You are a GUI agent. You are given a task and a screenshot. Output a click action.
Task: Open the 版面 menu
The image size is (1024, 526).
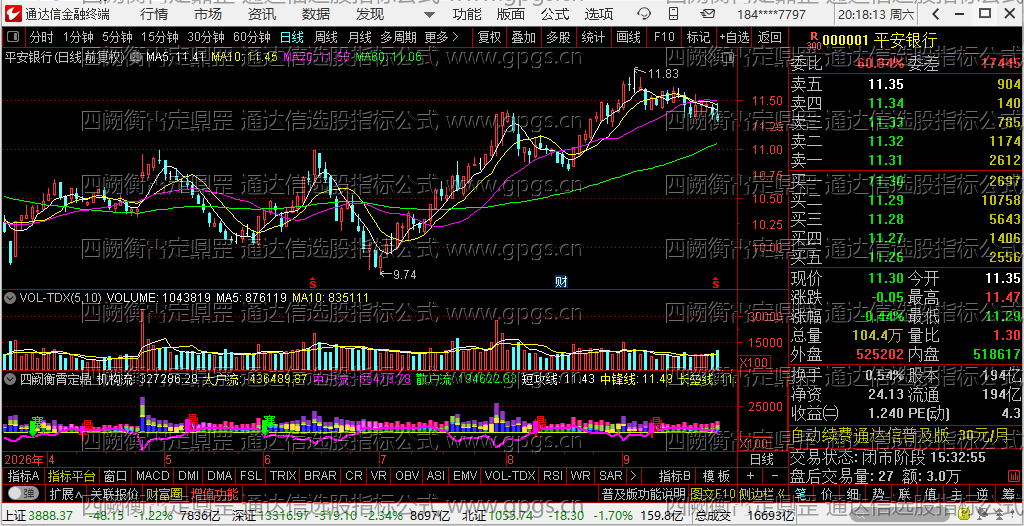pos(510,14)
